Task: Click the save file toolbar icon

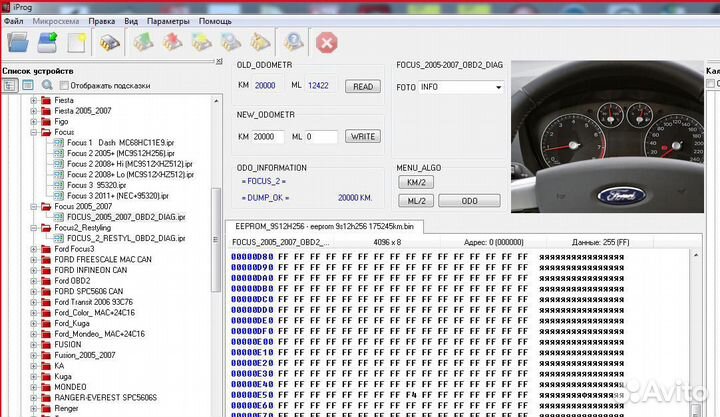Action: [x=47, y=42]
